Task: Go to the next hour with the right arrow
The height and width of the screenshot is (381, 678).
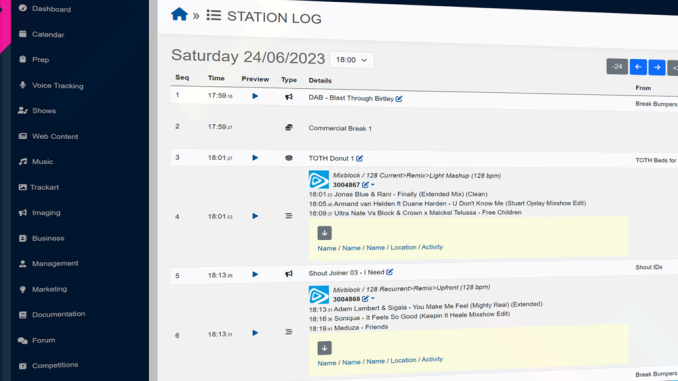Action: (657, 67)
